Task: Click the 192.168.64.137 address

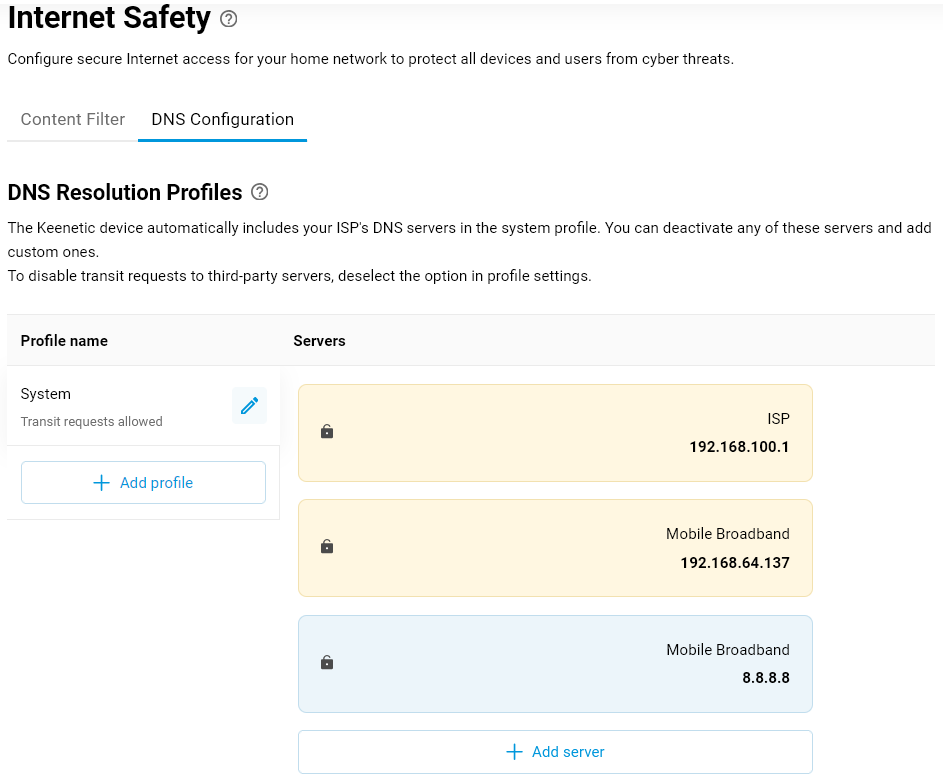Action: [735, 563]
